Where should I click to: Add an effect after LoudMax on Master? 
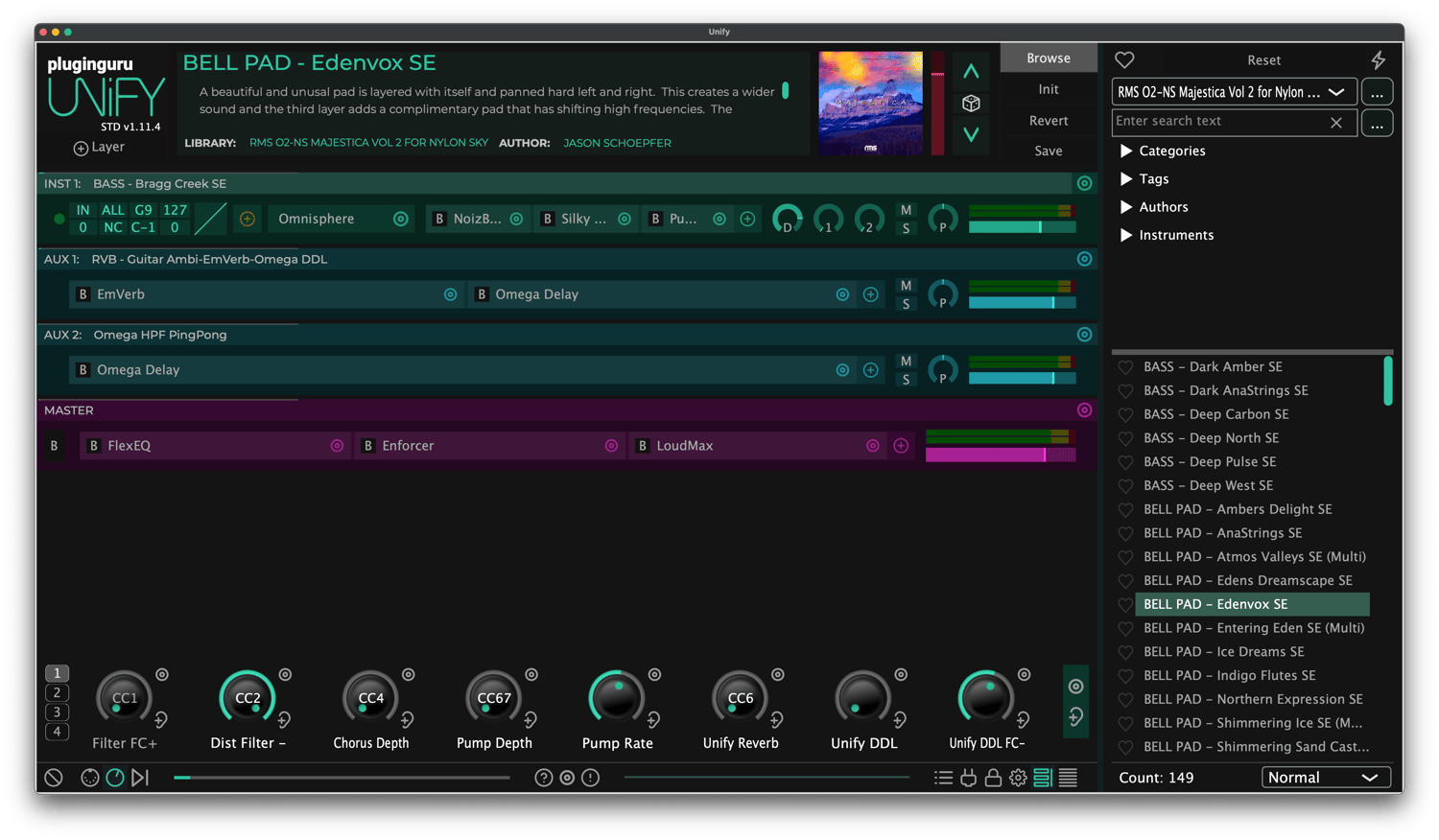[x=901, y=446]
